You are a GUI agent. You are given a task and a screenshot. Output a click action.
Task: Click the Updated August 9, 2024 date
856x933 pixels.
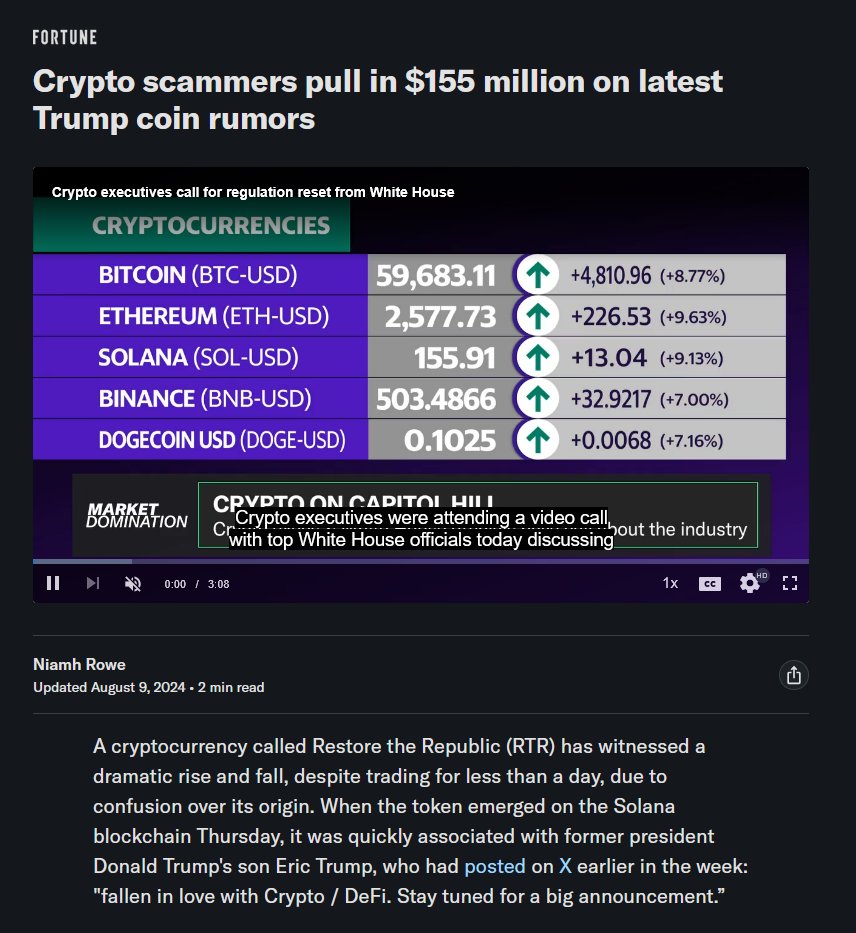coord(109,687)
